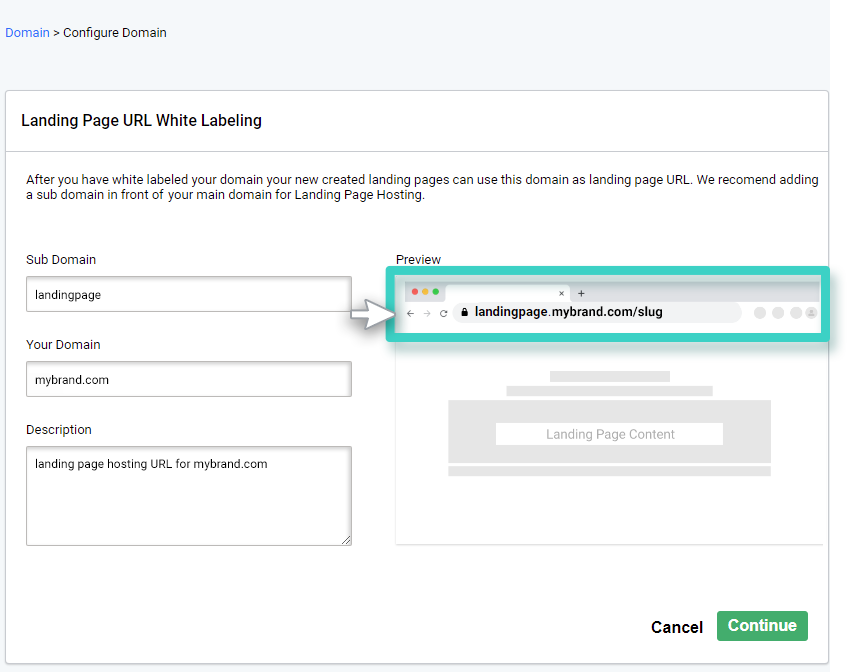Click the forward arrow in preview browser
The height and width of the screenshot is (672, 847).
tap(427, 313)
